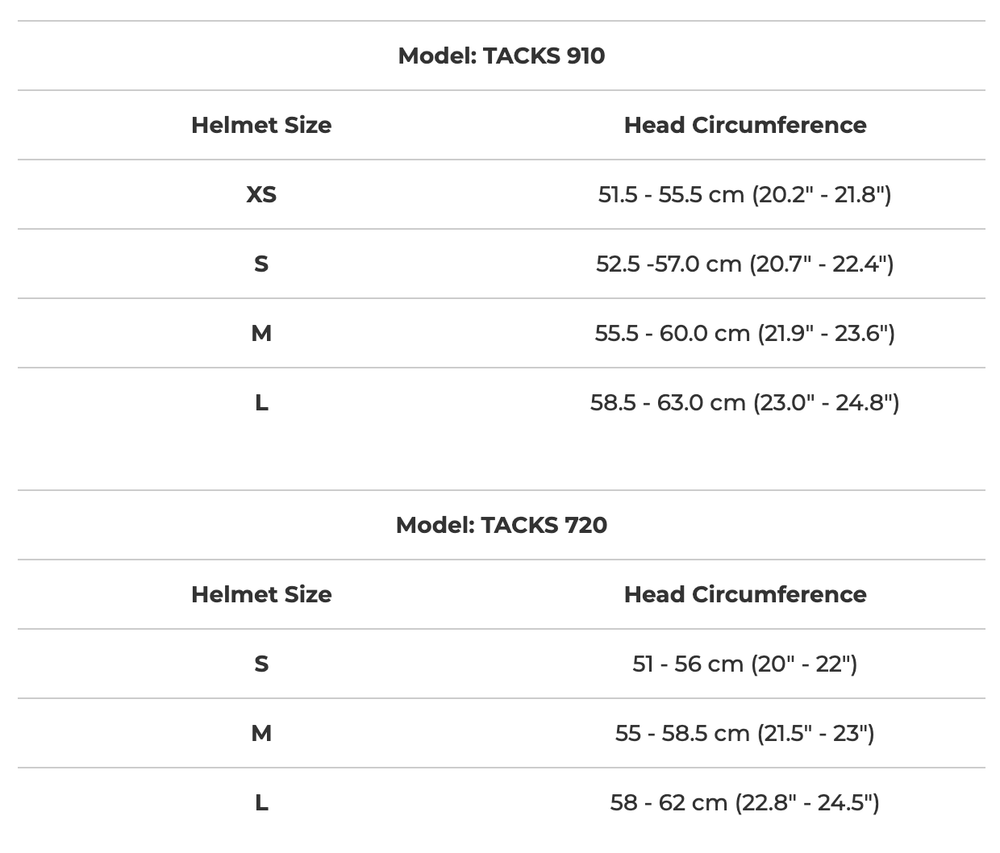The width and height of the screenshot is (1000, 853).
Task: Select size S row in TACKS 910 table
Action: pyautogui.click(x=261, y=264)
